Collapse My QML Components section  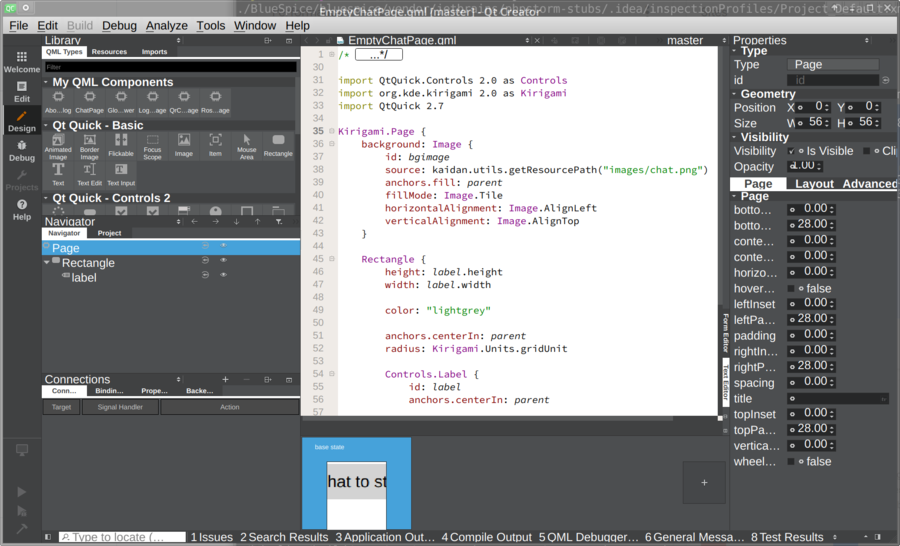tap(46, 82)
